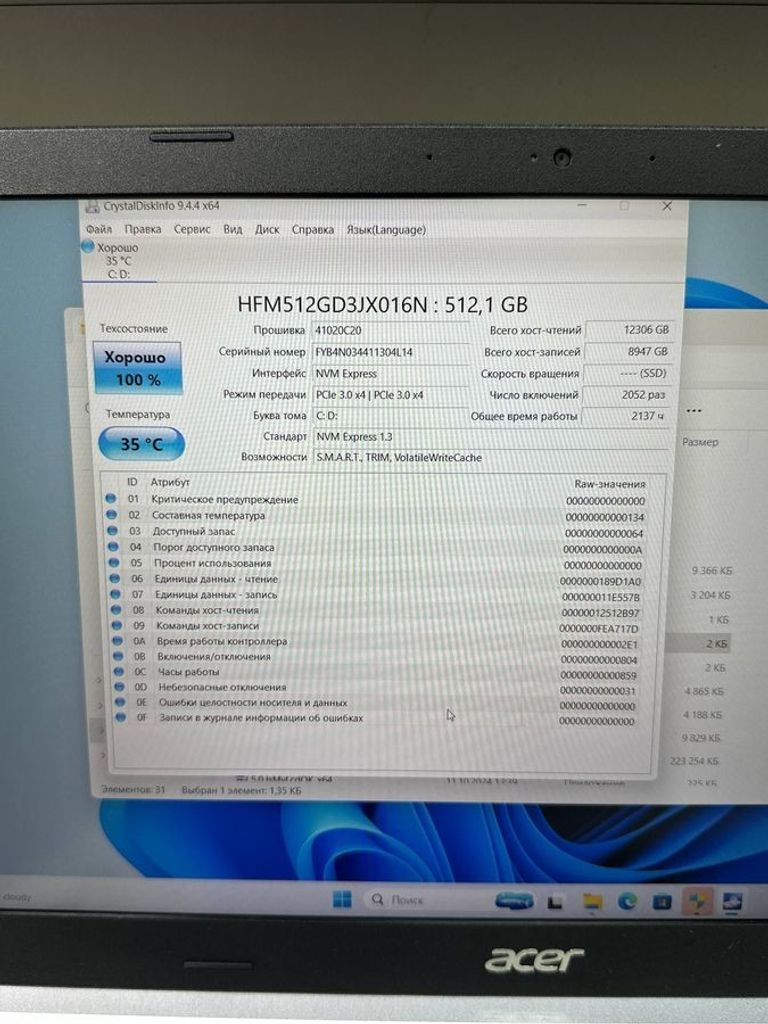This screenshot has width=768, height=1024.
Task: Open the Диск menu
Action: click(x=266, y=229)
